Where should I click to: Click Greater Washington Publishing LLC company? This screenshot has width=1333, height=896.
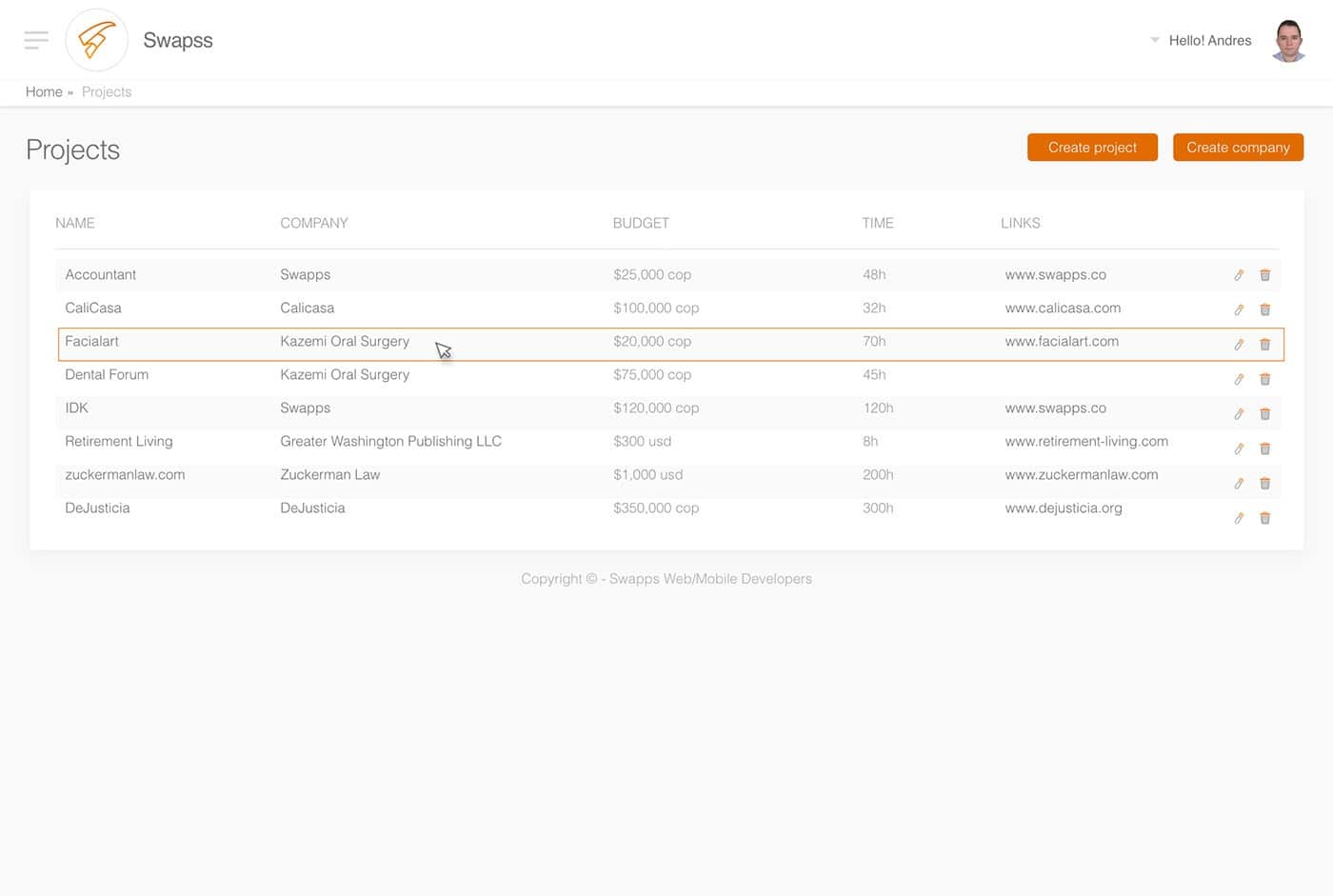coord(390,441)
